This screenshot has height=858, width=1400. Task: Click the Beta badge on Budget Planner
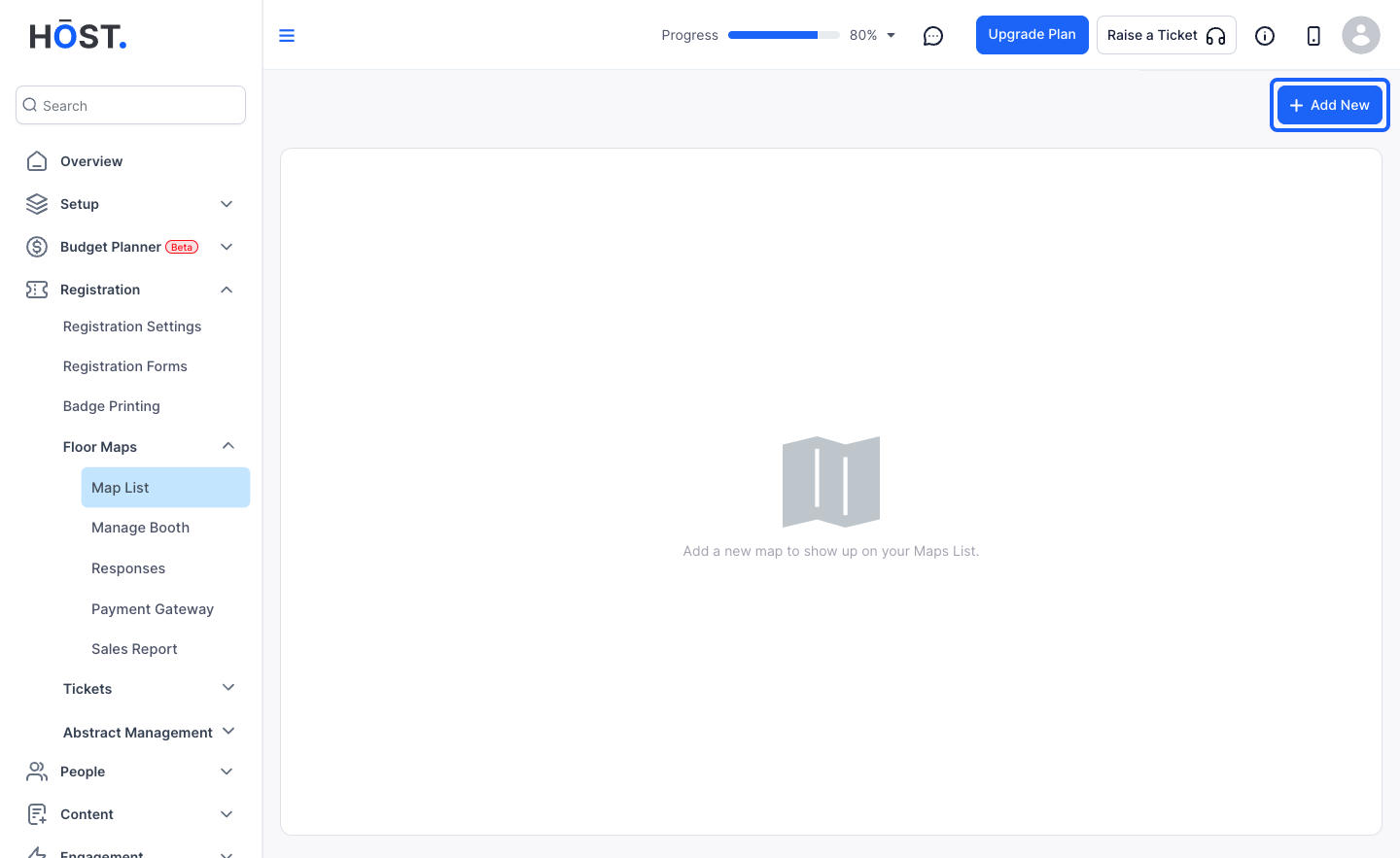[x=182, y=247]
